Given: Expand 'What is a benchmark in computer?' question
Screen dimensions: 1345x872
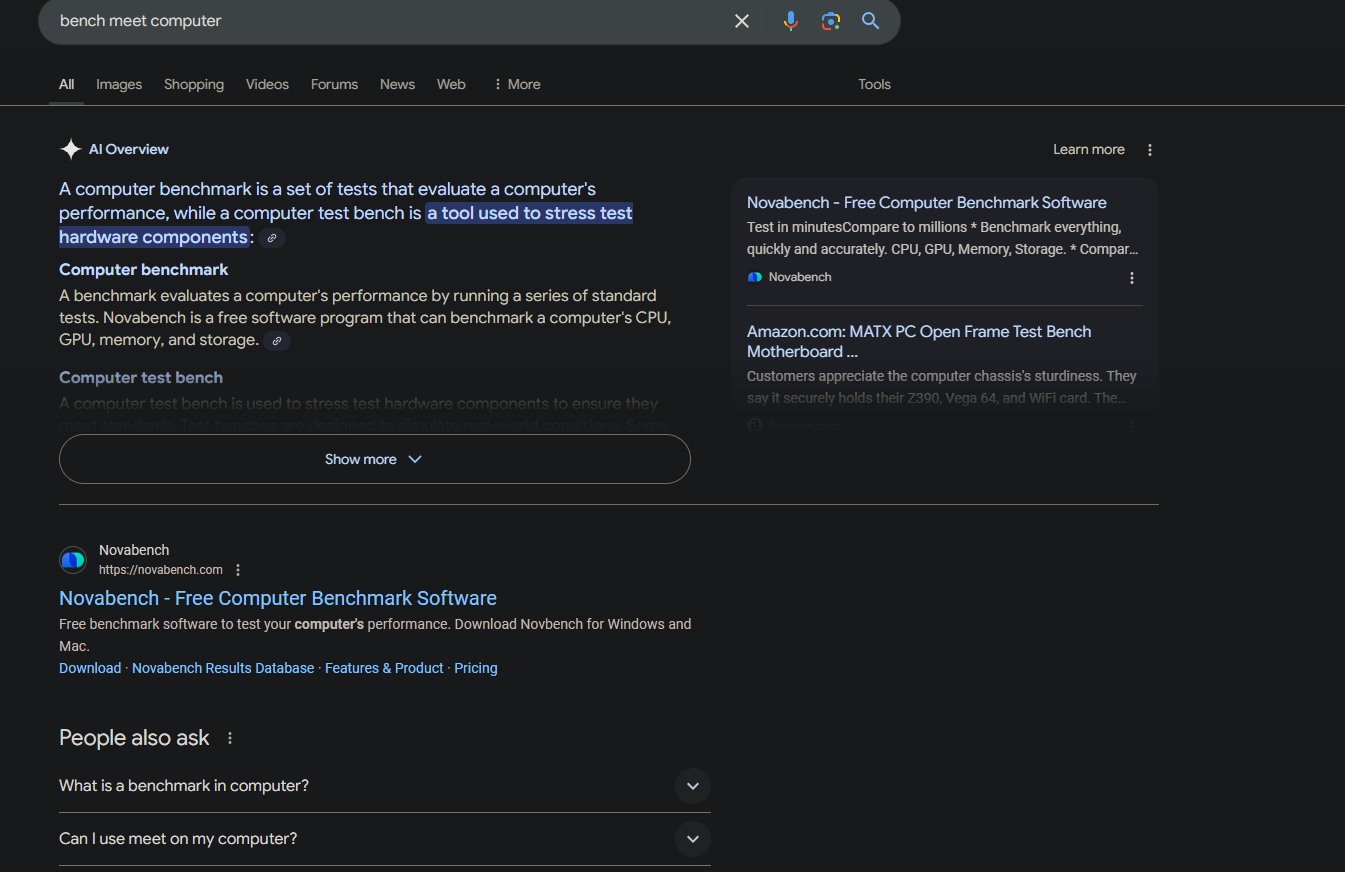Looking at the screenshot, I should coord(385,786).
